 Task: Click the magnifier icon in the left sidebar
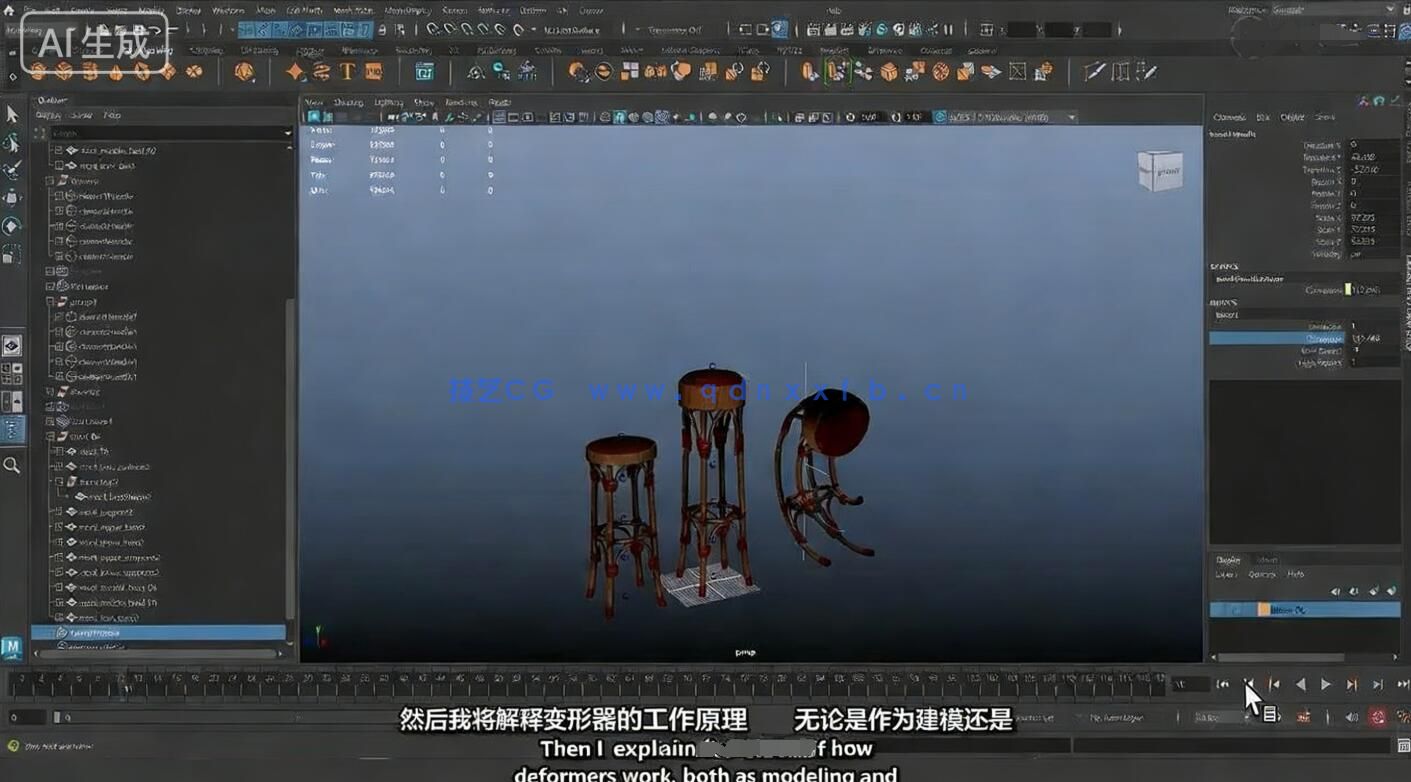click(x=13, y=465)
